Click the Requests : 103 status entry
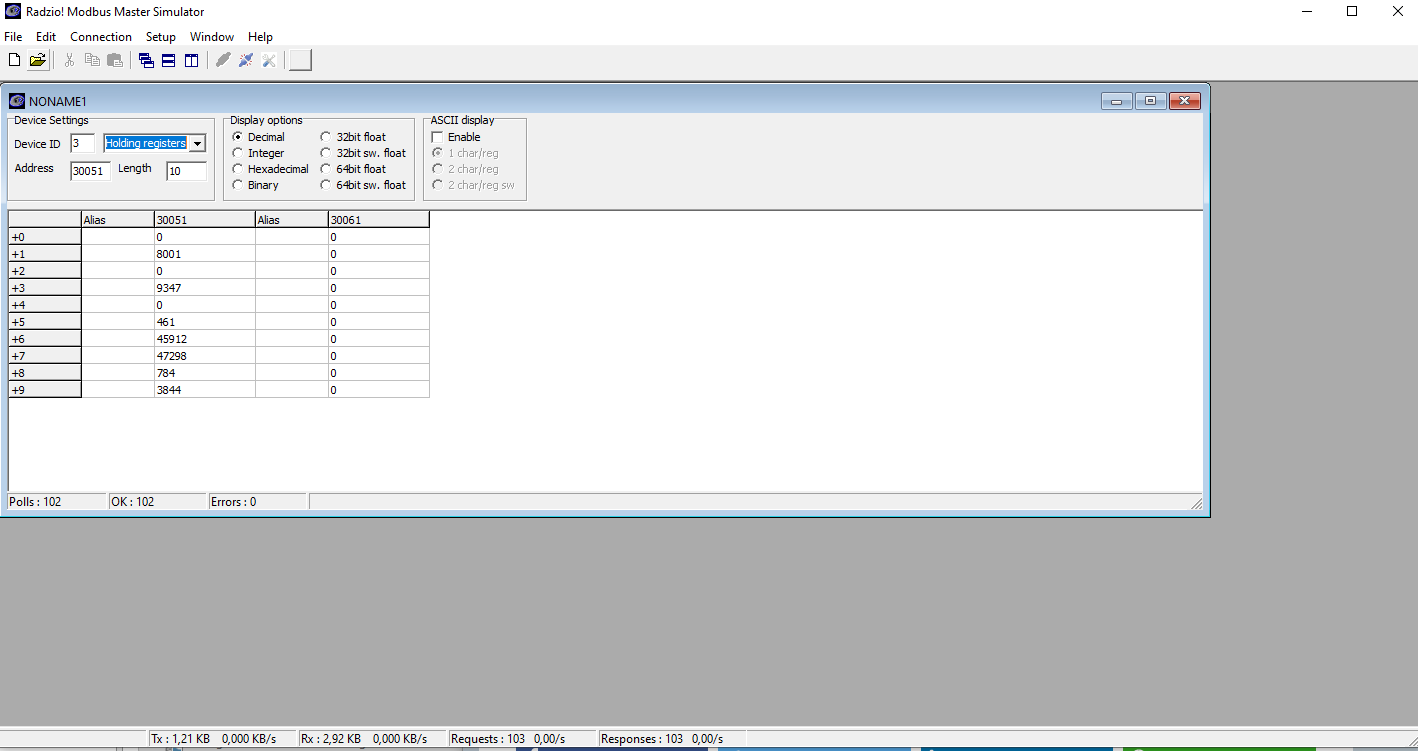The height and width of the screenshot is (751, 1418). (522, 739)
